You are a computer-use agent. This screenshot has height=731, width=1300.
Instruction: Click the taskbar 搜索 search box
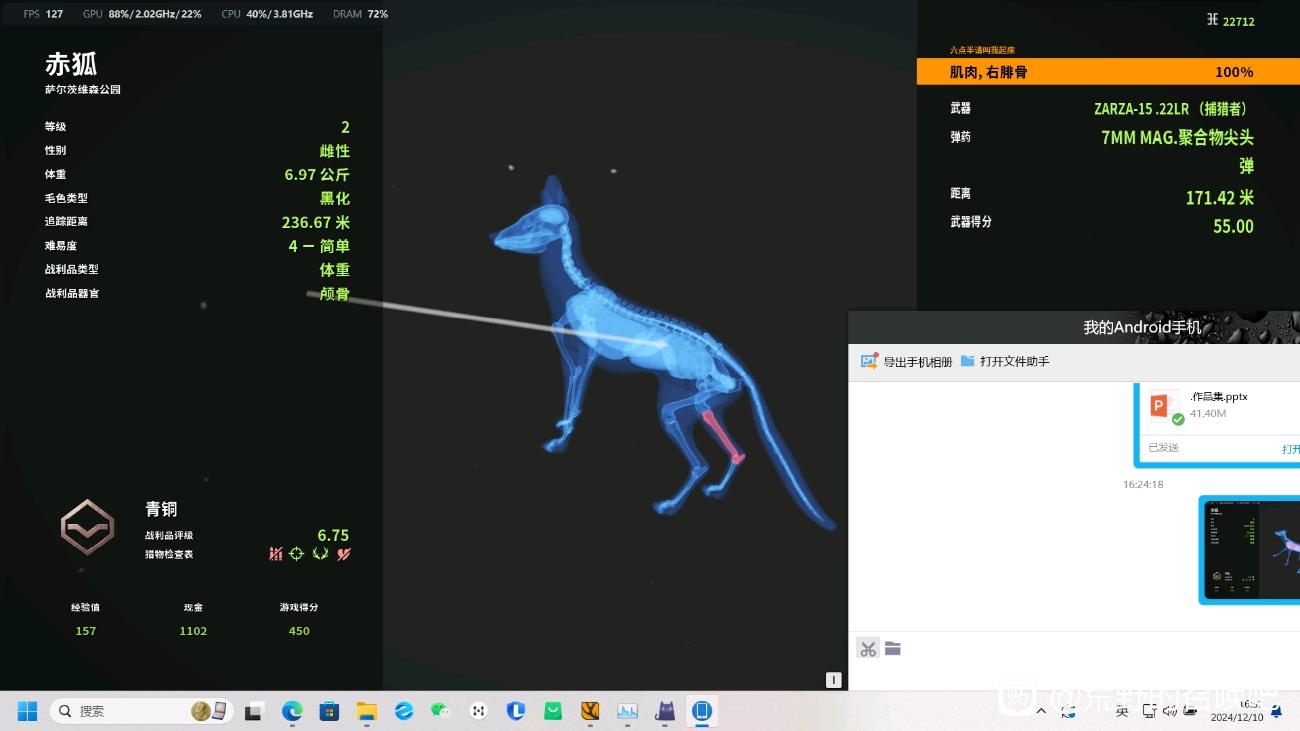[x=141, y=711]
